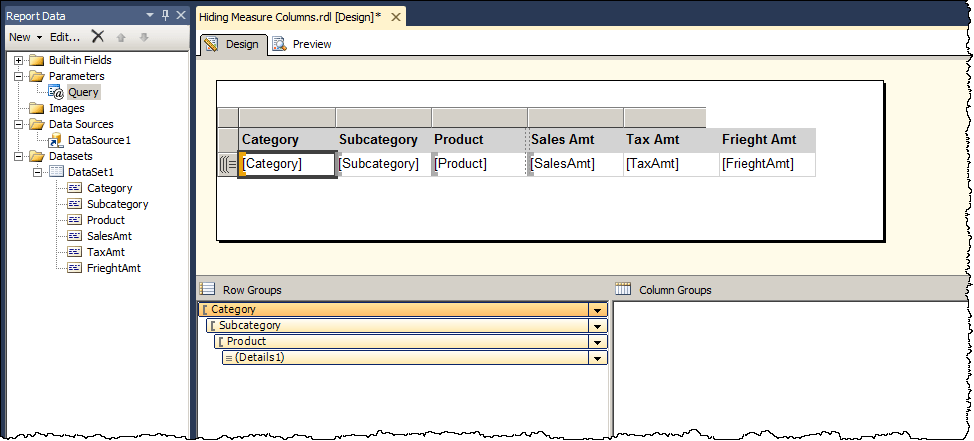Open the Report Data panel options dropdown arrow
Image resolution: width=974 pixels, height=441 pixels.
point(150,16)
